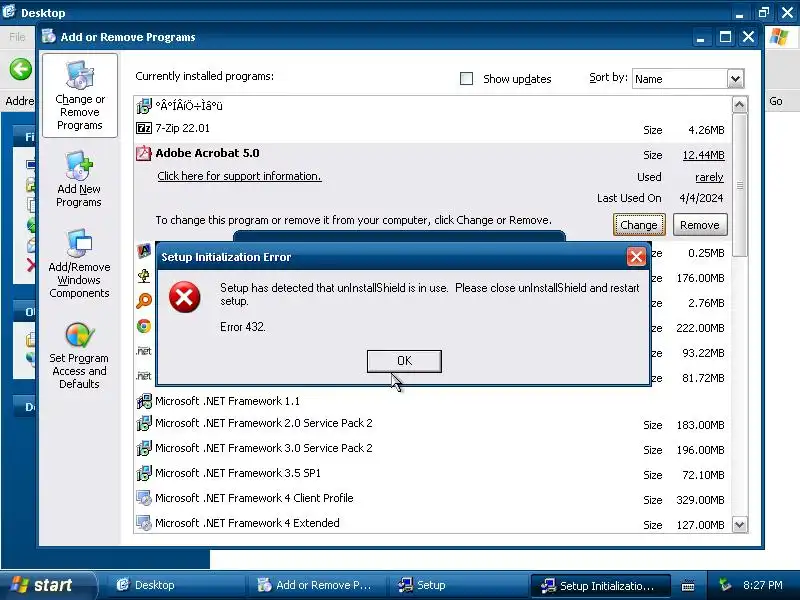Click Change button for Adobe Acrobat 5.0
Viewport: 800px width, 600px height.
point(639,225)
